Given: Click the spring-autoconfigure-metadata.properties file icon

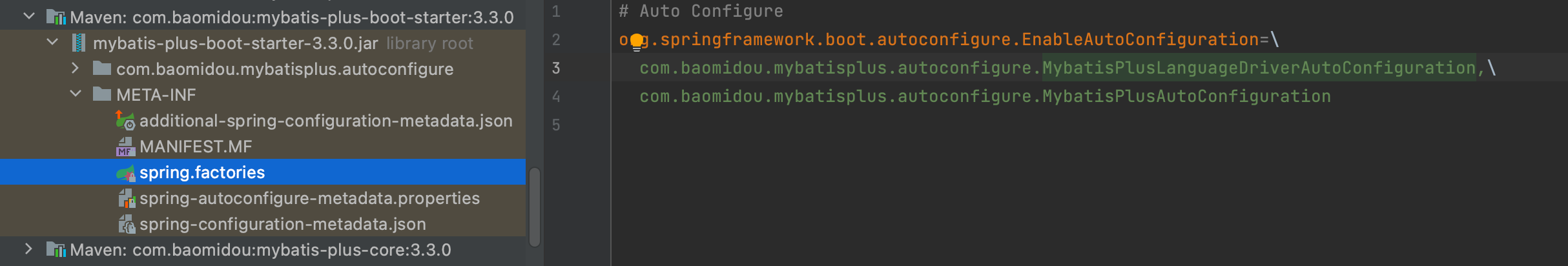Looking at the screenshot, I should 127,198.
